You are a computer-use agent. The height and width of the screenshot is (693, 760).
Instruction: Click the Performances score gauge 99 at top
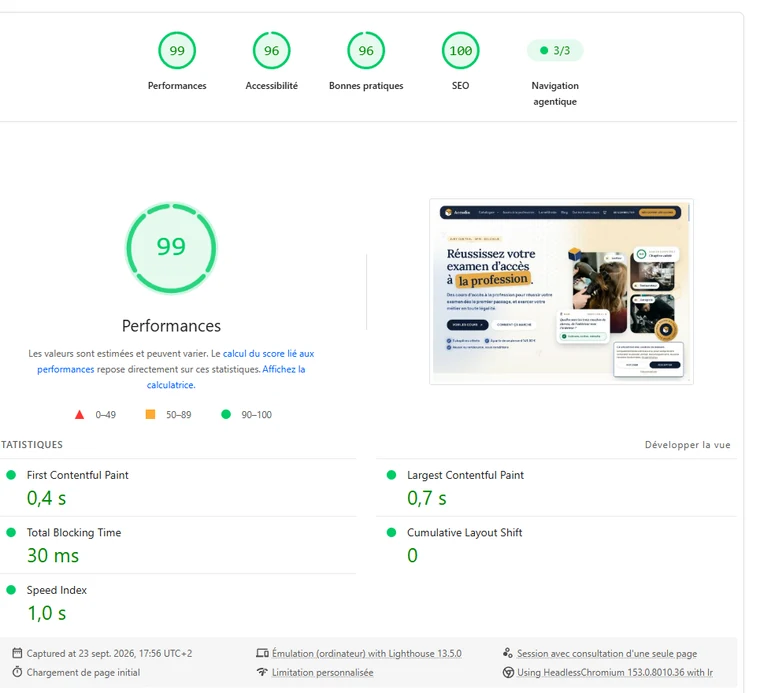pyautogui.click(x=177, y=50)
